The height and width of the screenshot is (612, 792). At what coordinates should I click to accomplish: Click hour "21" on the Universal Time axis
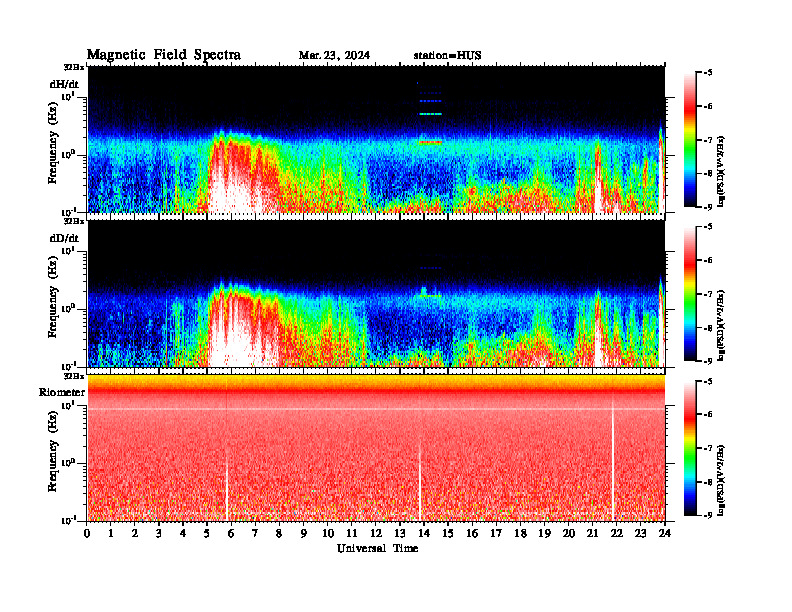click(592, 533)
